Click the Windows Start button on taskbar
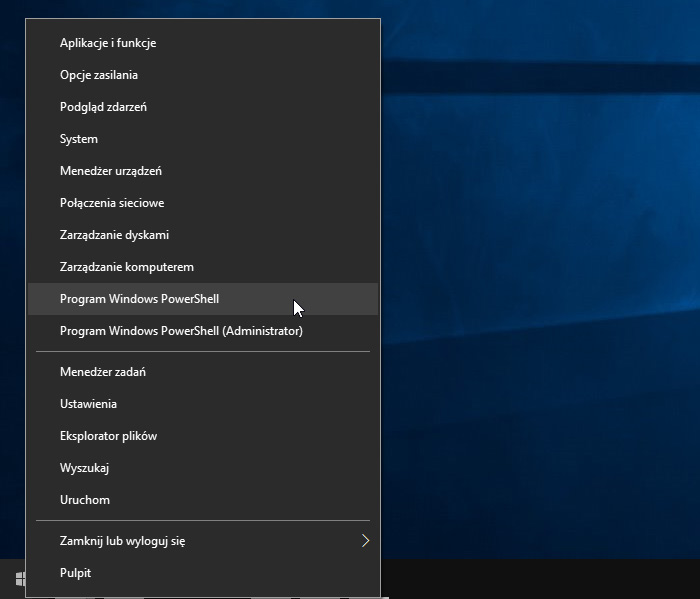This screenshot has width=700, height=599. [x=20, y=579]
